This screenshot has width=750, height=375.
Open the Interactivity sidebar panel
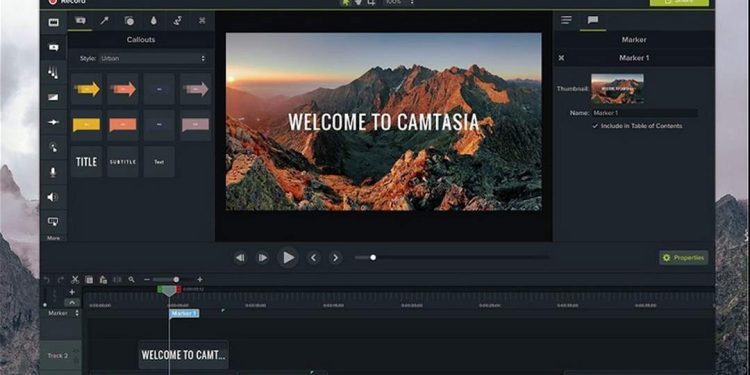tap(54, 221)
